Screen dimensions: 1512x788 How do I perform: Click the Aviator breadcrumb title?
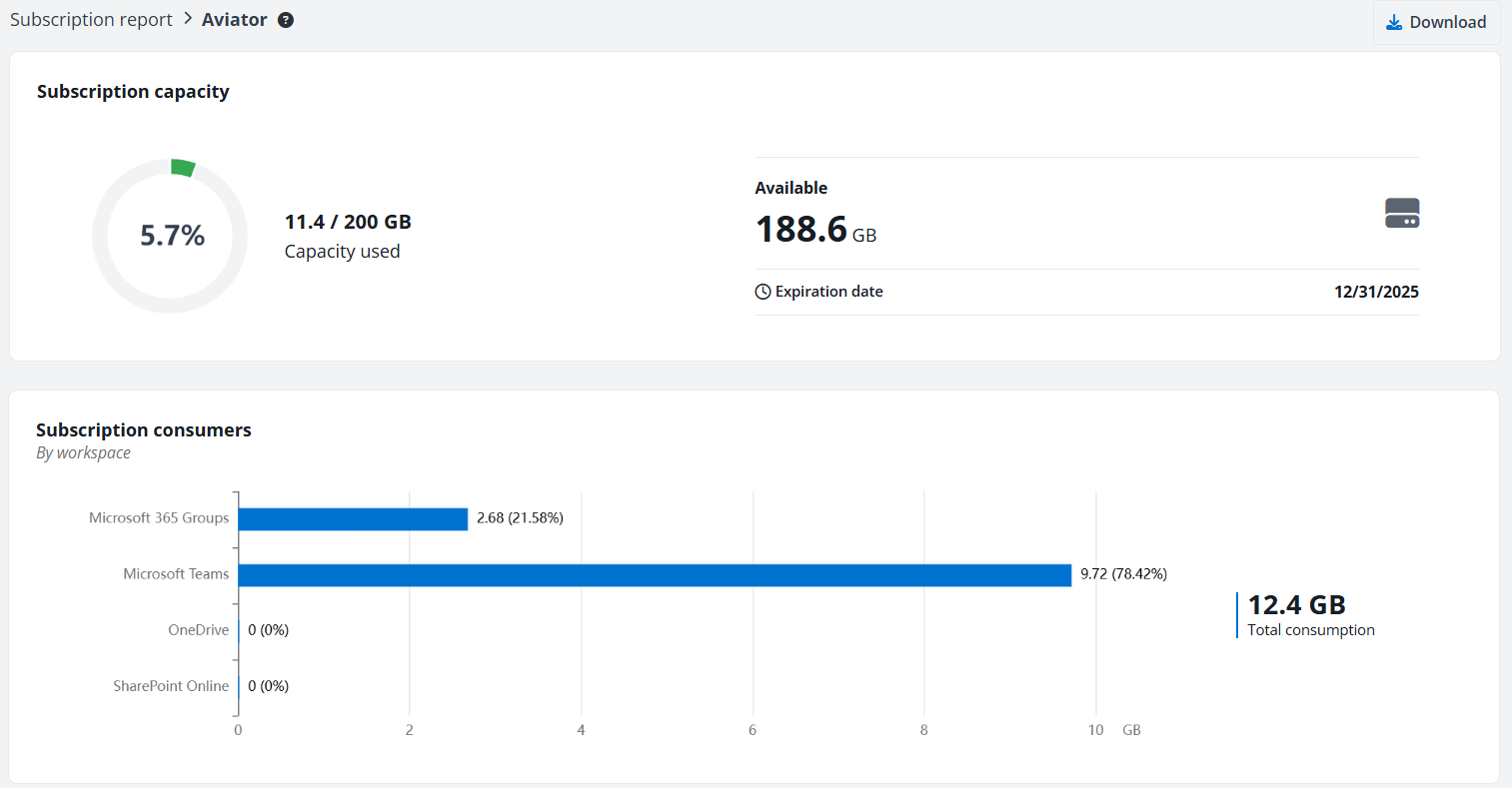click(x=234, y=20)
